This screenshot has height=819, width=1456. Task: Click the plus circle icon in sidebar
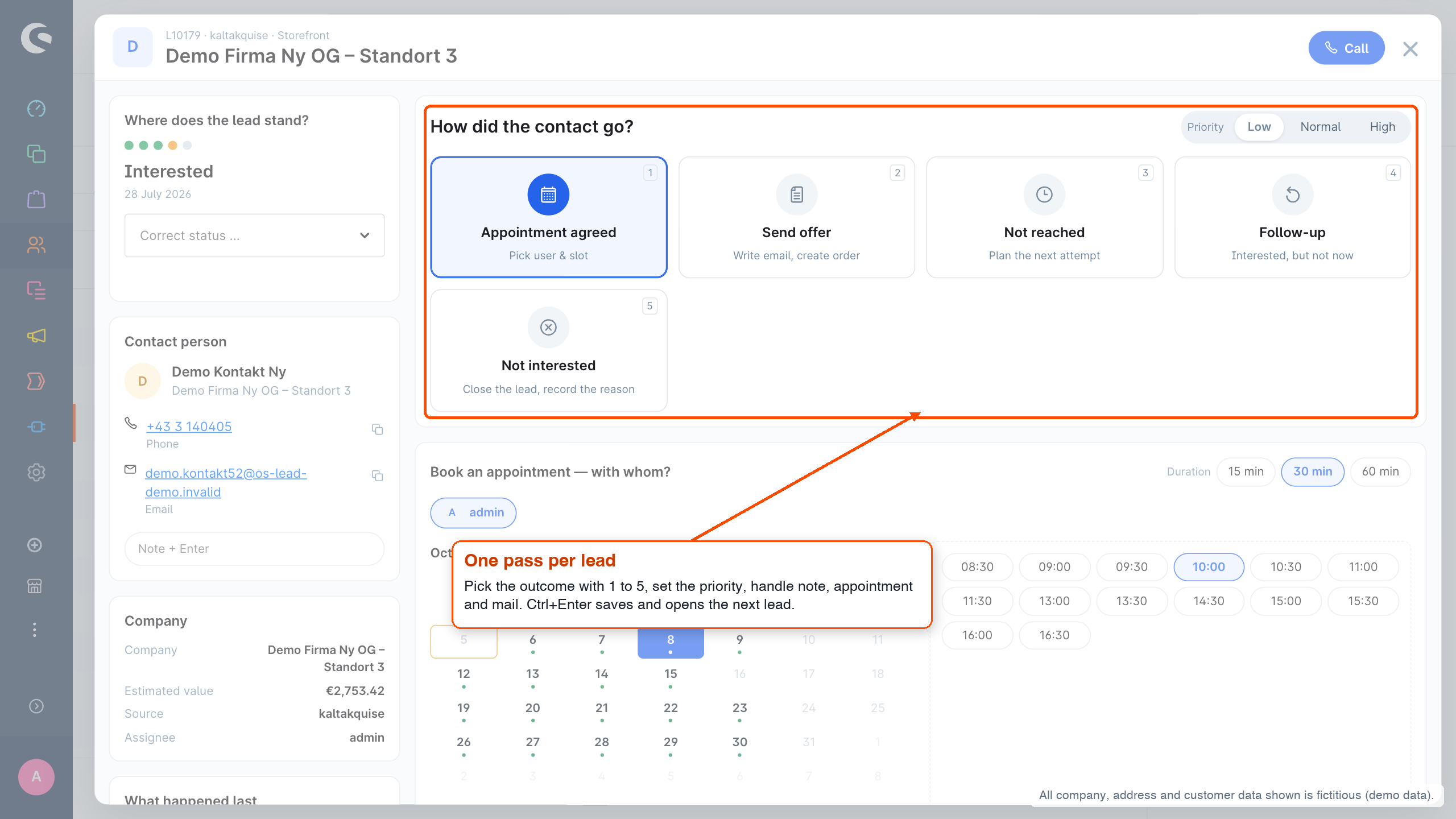pos(35,545)
